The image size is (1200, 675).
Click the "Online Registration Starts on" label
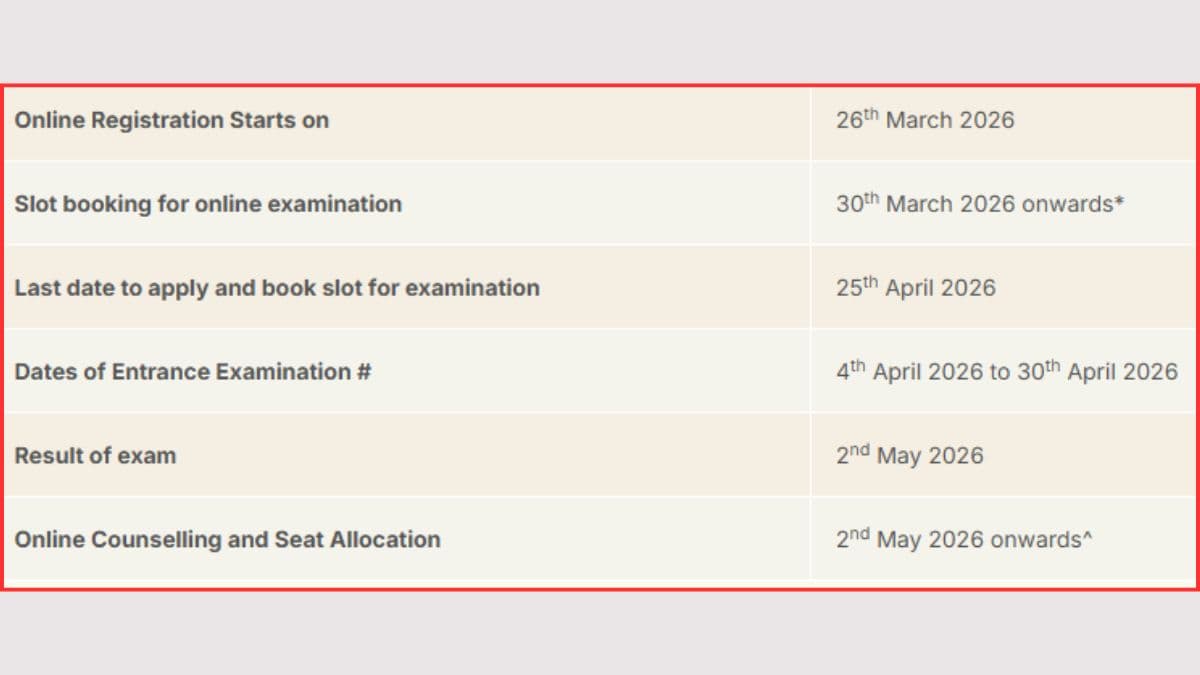click(171, 120)
